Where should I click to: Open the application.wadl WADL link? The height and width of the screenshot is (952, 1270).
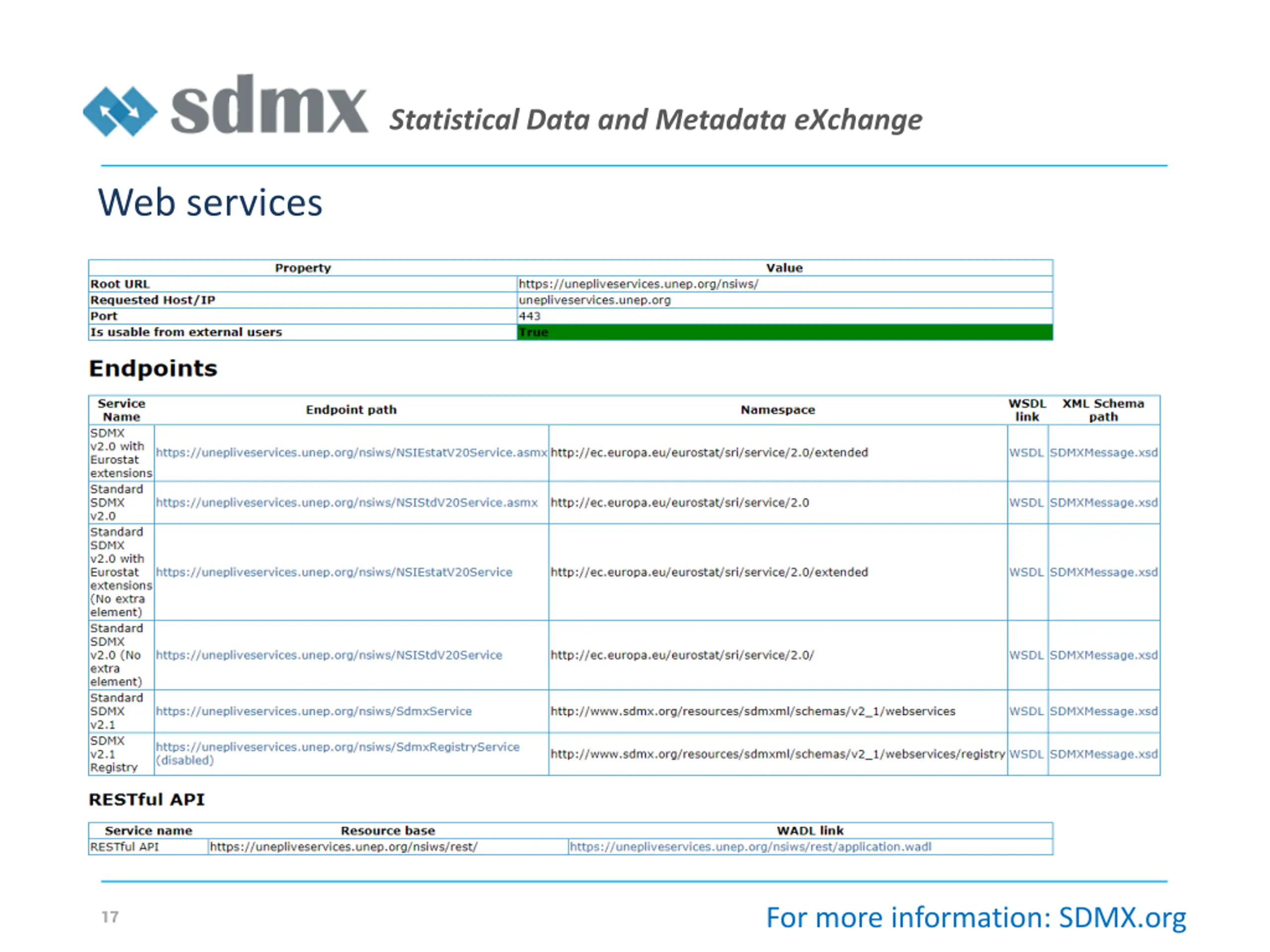pos(751,847)
